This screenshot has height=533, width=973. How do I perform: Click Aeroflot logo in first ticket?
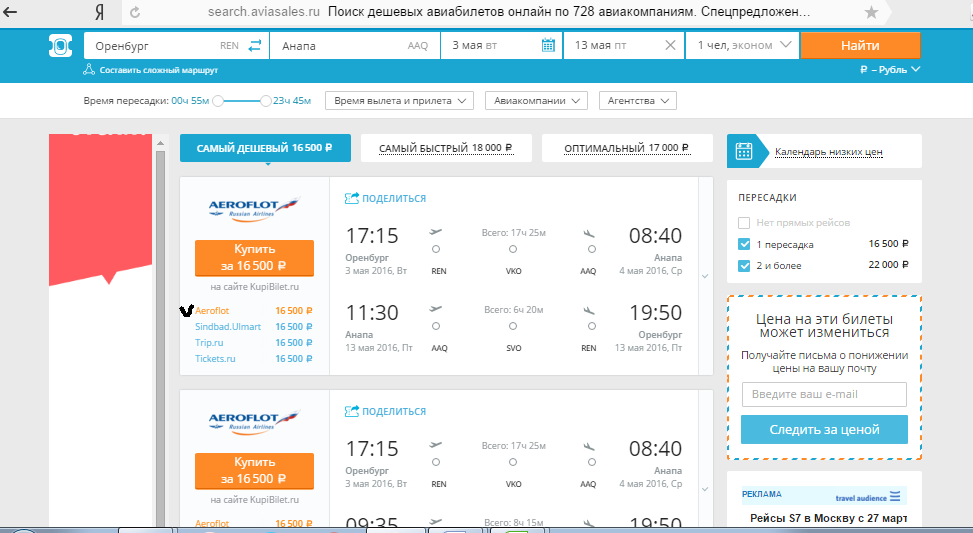pos(254,209)
